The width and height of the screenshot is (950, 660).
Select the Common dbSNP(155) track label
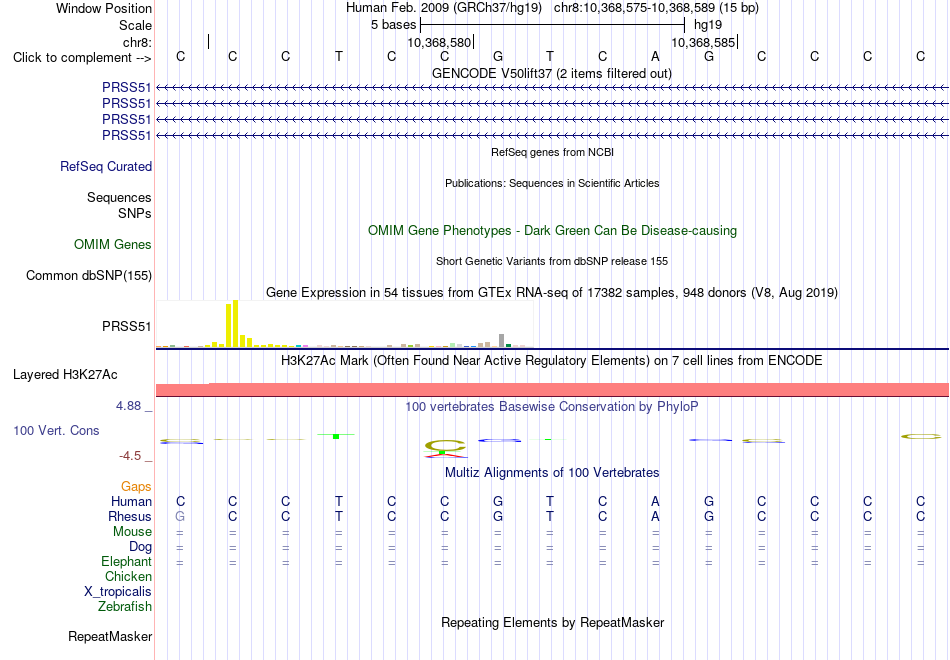click(88, 275)
